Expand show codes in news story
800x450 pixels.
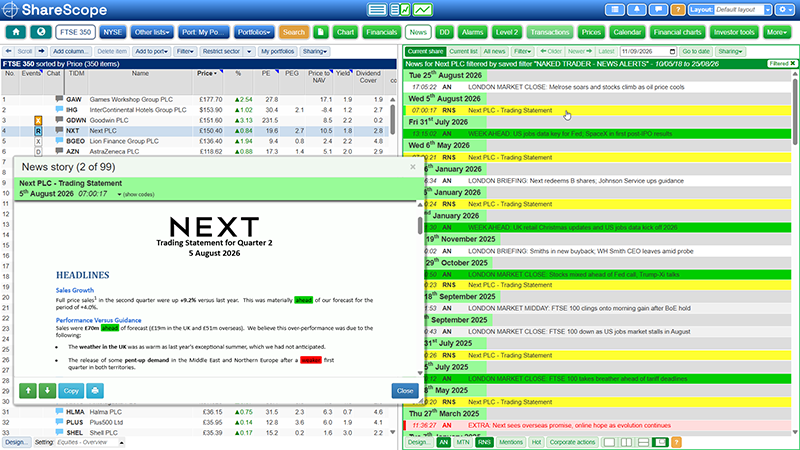point(136,194)
